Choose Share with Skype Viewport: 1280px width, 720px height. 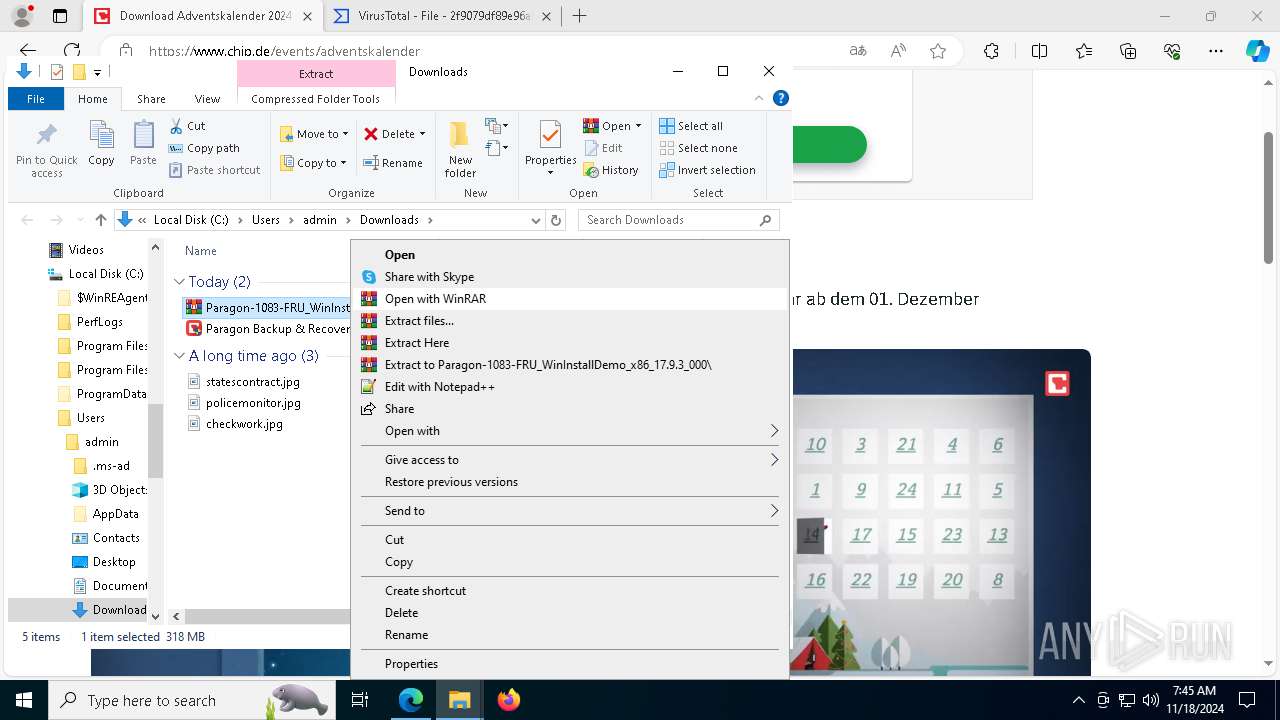coord(572,277)
